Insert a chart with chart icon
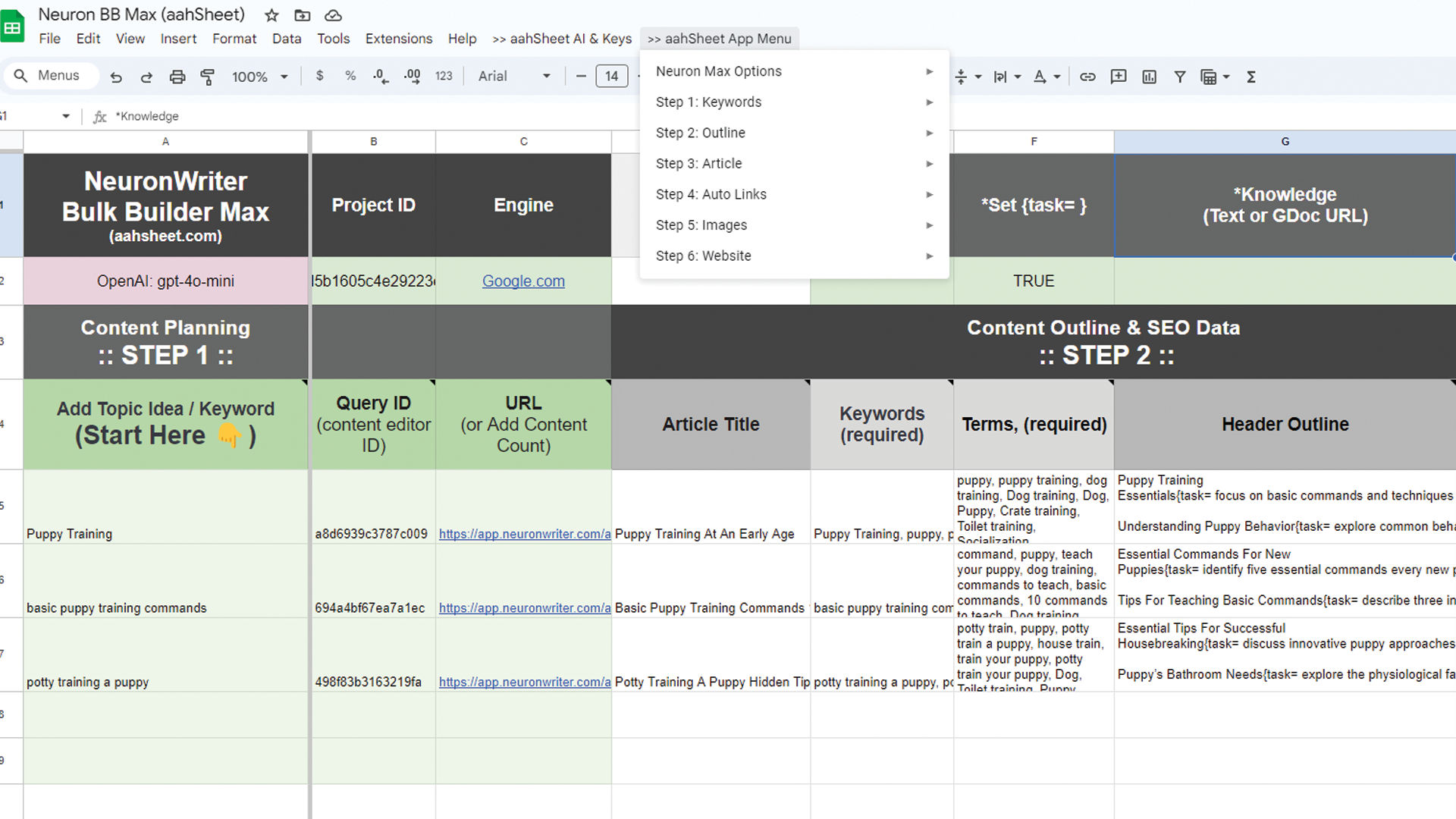Viewport: 1456px width, 819px height. pos(1149,77)
